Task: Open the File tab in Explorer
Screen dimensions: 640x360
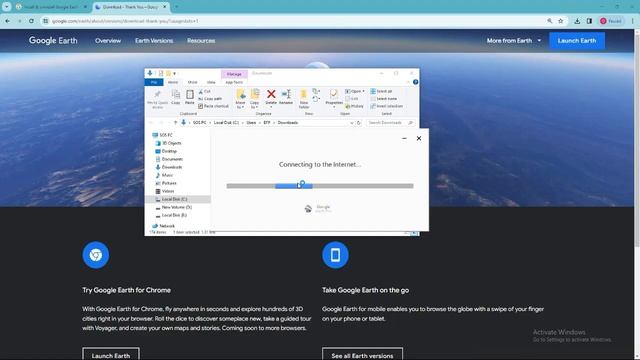Action: (x=154, y=82)
